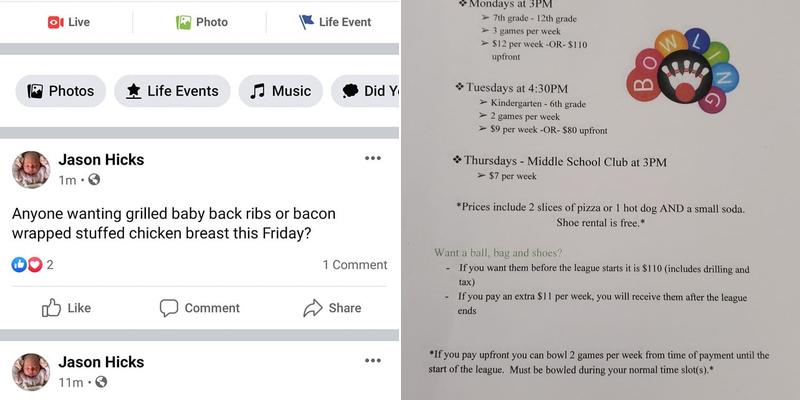Tap the Live video camera icon
This screenshot has width=800, height=400.
tap(55, 22)
